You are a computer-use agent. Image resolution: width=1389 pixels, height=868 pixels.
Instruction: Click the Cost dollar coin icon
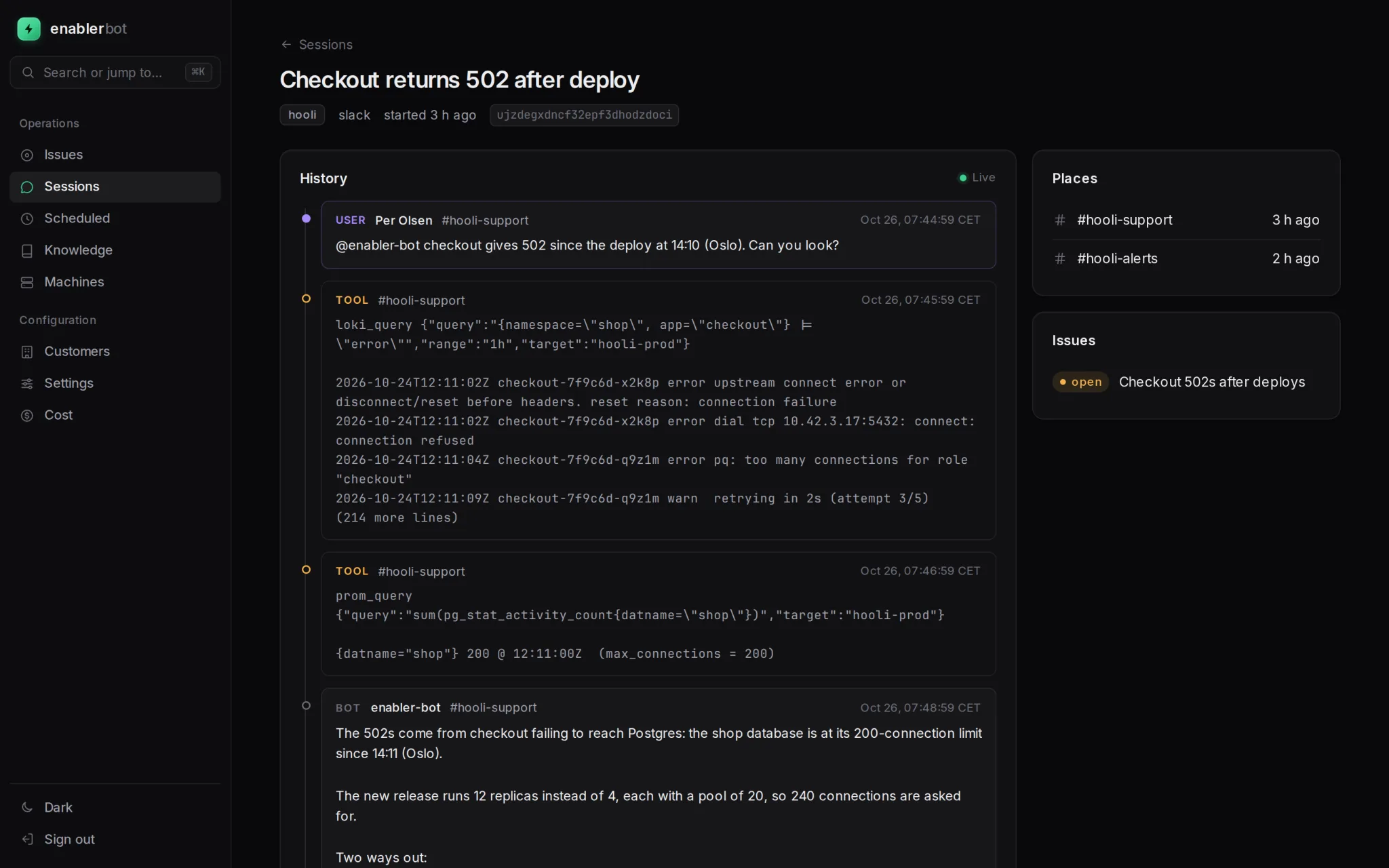(27, 416)
